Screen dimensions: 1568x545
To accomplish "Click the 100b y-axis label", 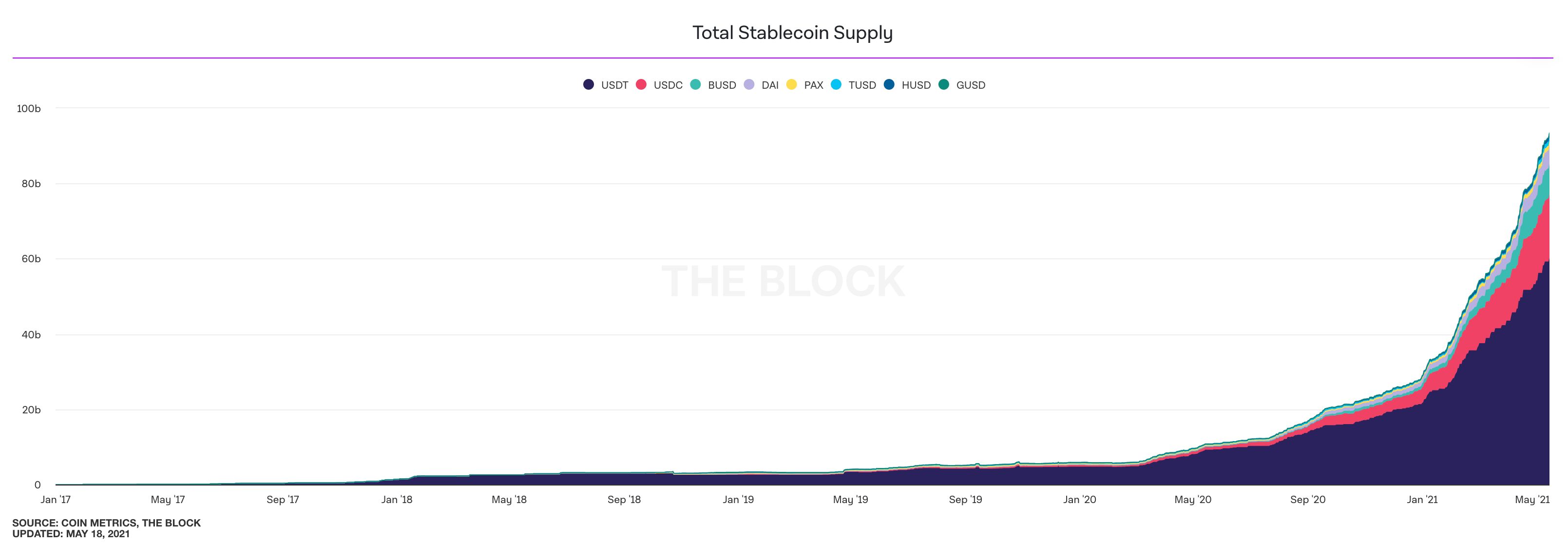I will point(29,108).
